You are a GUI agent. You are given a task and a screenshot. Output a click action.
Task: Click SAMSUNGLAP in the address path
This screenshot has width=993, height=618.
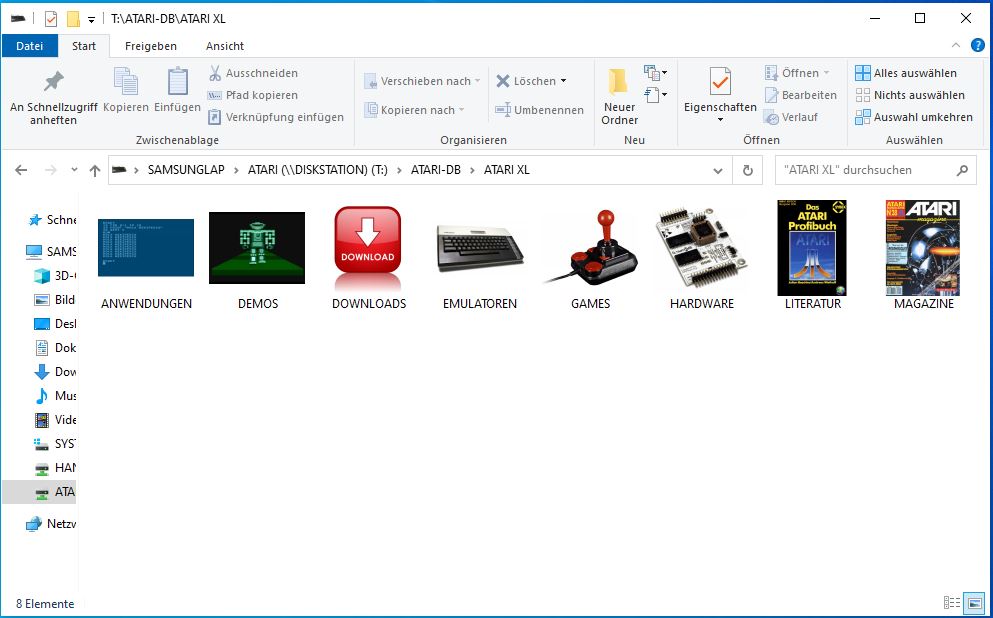point(186,170)
